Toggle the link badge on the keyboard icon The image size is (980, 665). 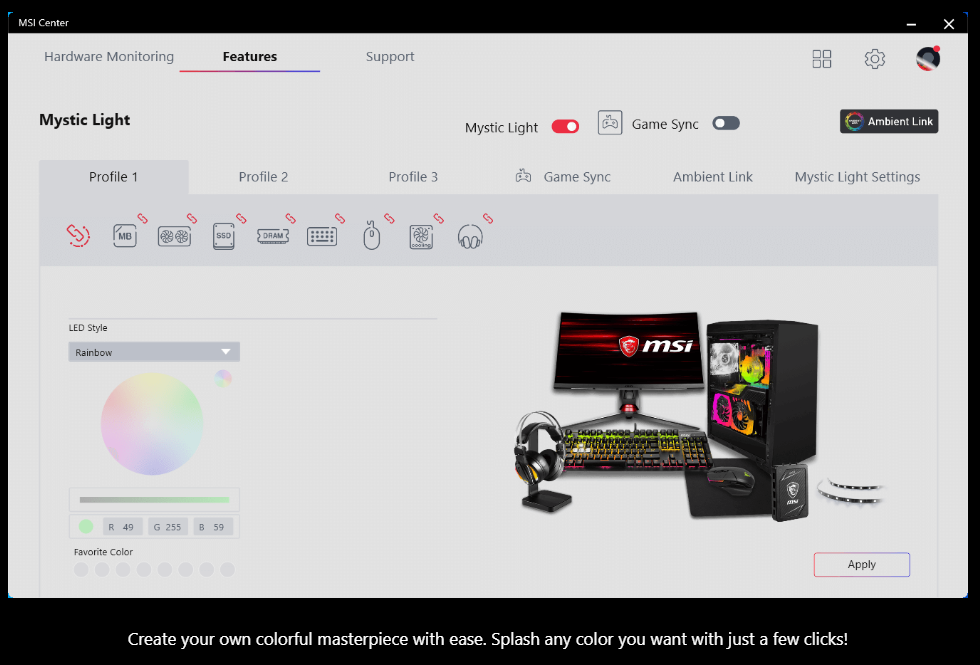tap(340, 218)
